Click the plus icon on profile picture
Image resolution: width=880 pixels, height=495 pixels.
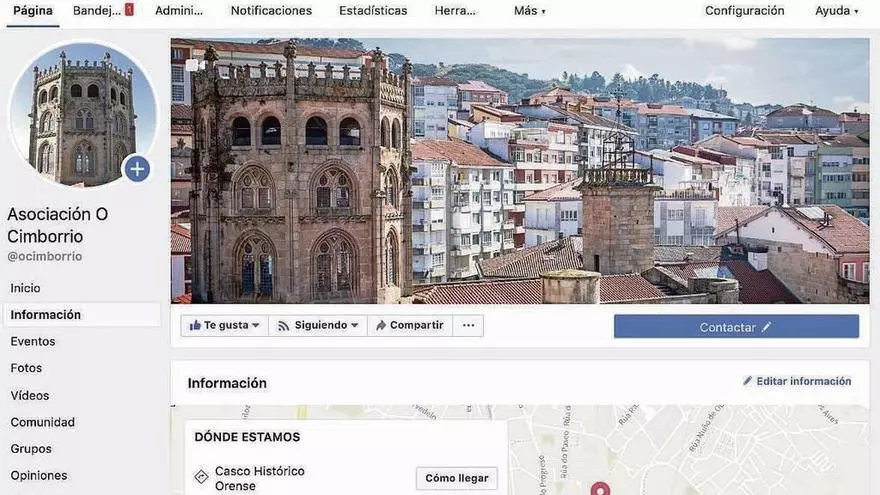click(x=137, y=168)
